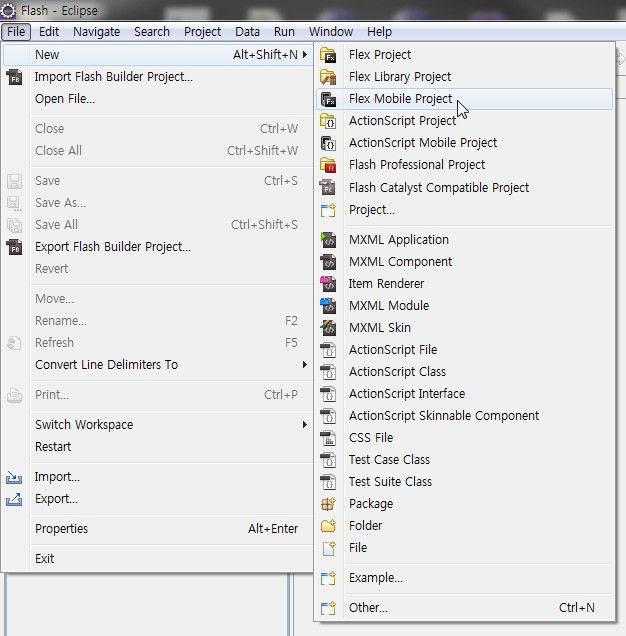This screenshot has height=636, width=626.
Task: Click the Folder icon in New submenu
Action: click(328, 525)
